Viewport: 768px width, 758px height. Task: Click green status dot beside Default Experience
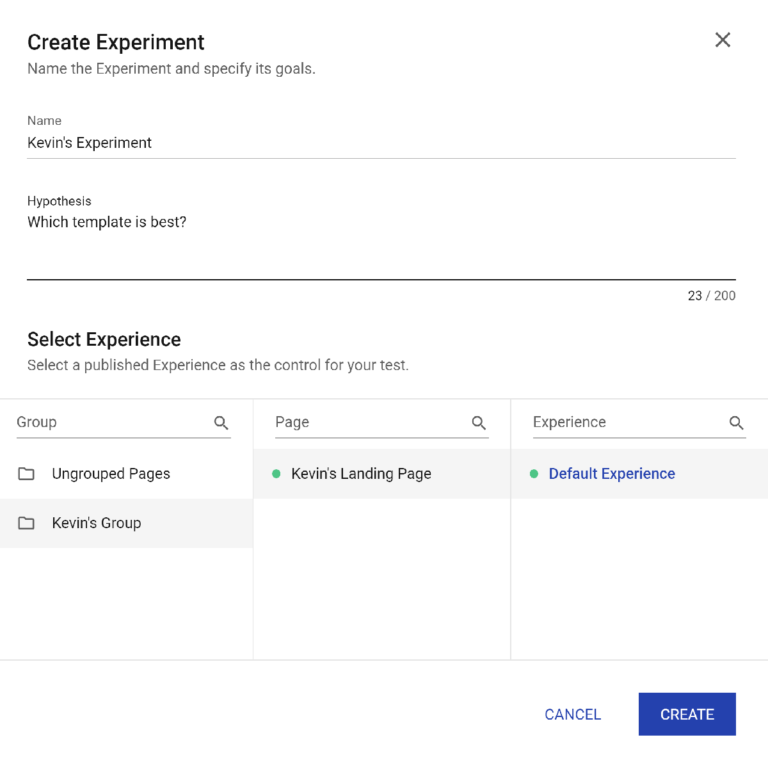pos(534,474)
